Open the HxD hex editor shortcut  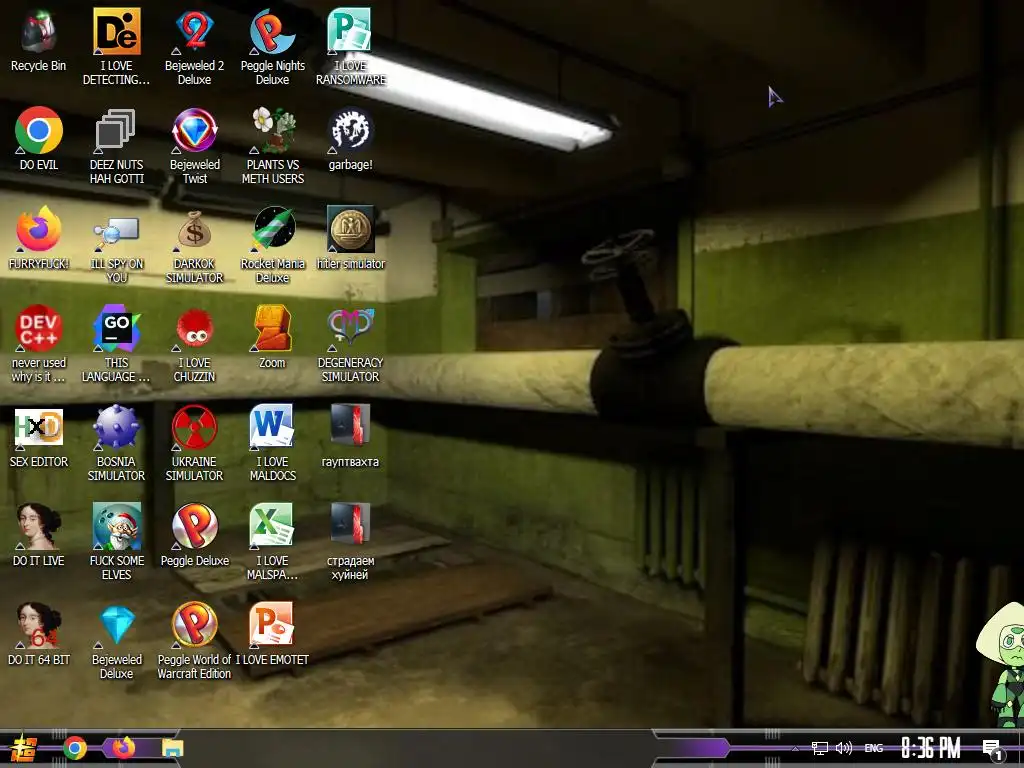39,428
